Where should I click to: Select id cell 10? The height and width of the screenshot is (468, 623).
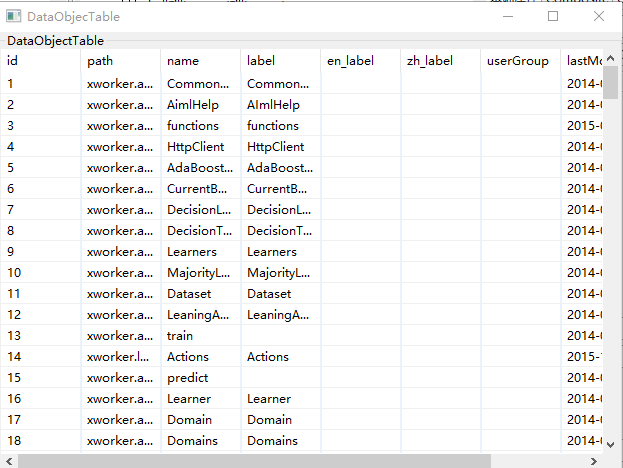coord(41,273)
